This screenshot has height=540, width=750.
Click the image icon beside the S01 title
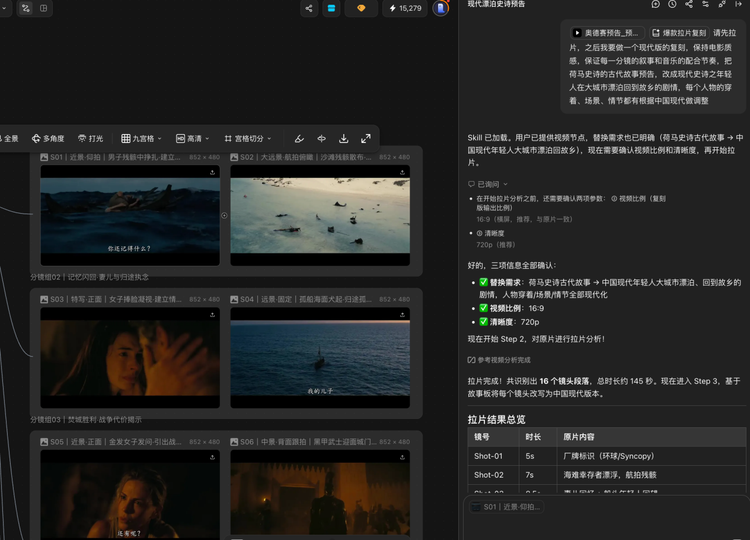tap(44, 157)
